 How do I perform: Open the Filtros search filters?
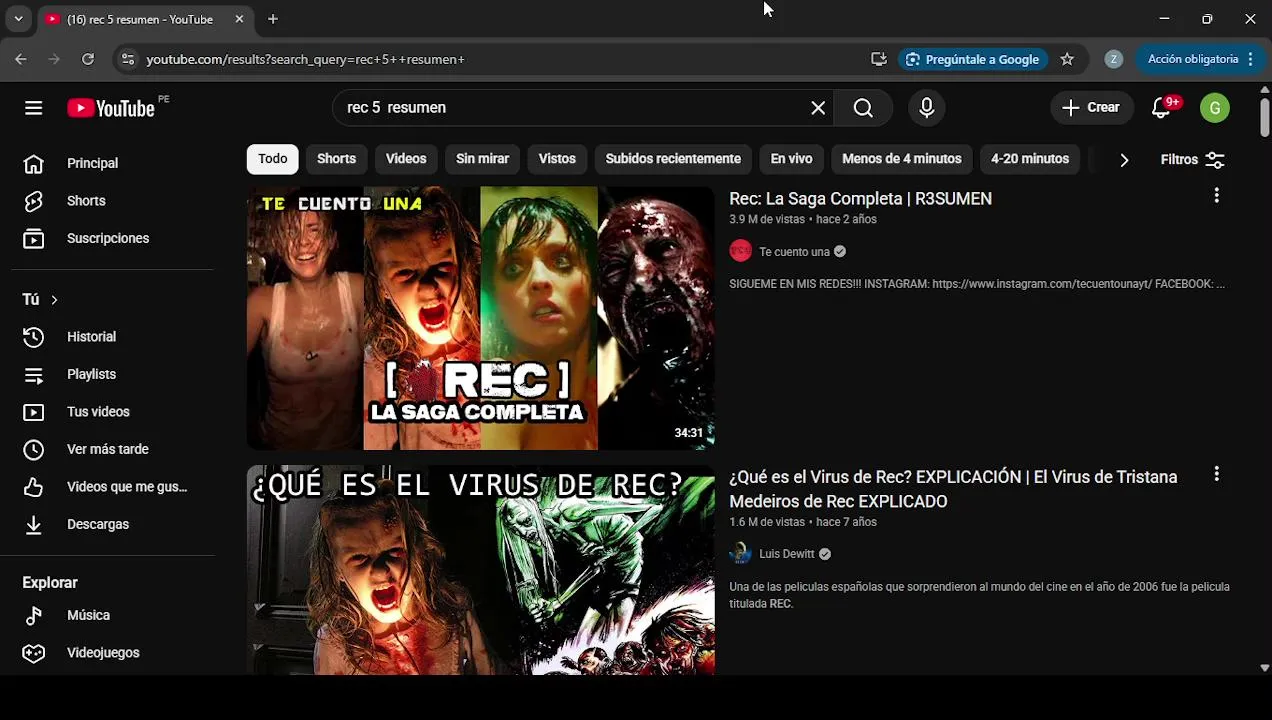[x=1192, y=159]
